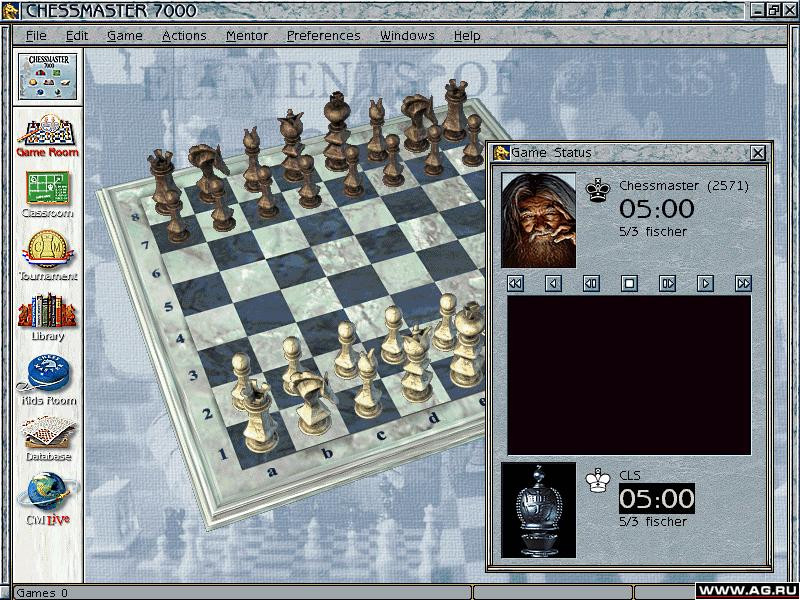Step forward one move
The image size is (800, 600).
(705, 283)
